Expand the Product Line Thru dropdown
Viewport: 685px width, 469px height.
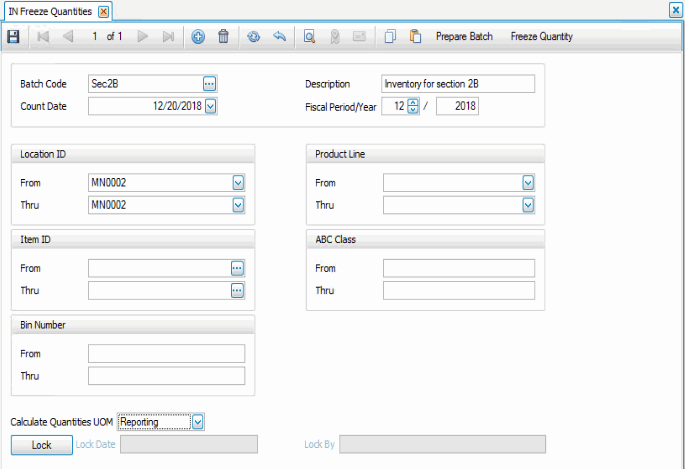click(527, 205)
